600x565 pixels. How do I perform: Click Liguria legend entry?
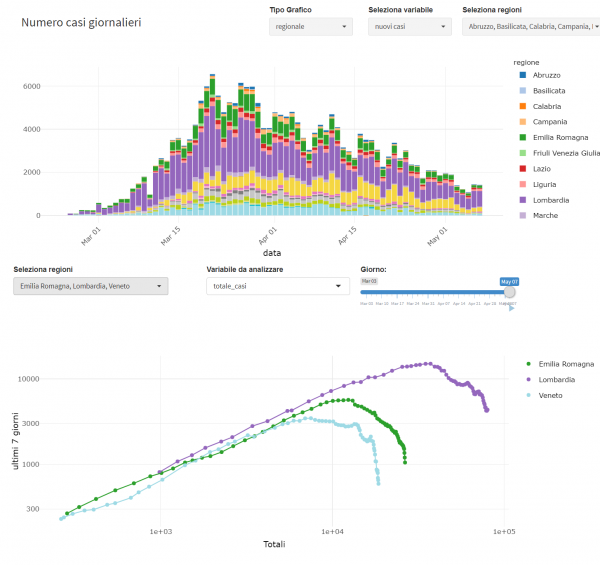pyautogui.click(x=546, y=184)
